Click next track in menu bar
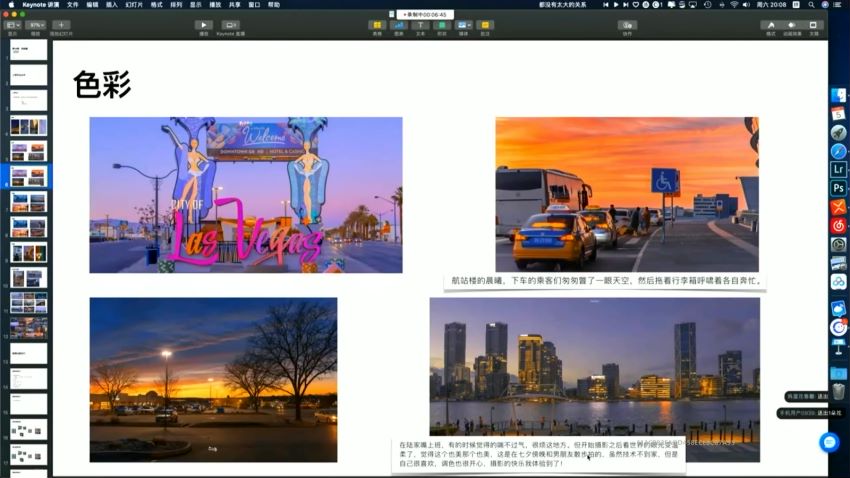Viewport: 850px width, 478px height. 626,4
